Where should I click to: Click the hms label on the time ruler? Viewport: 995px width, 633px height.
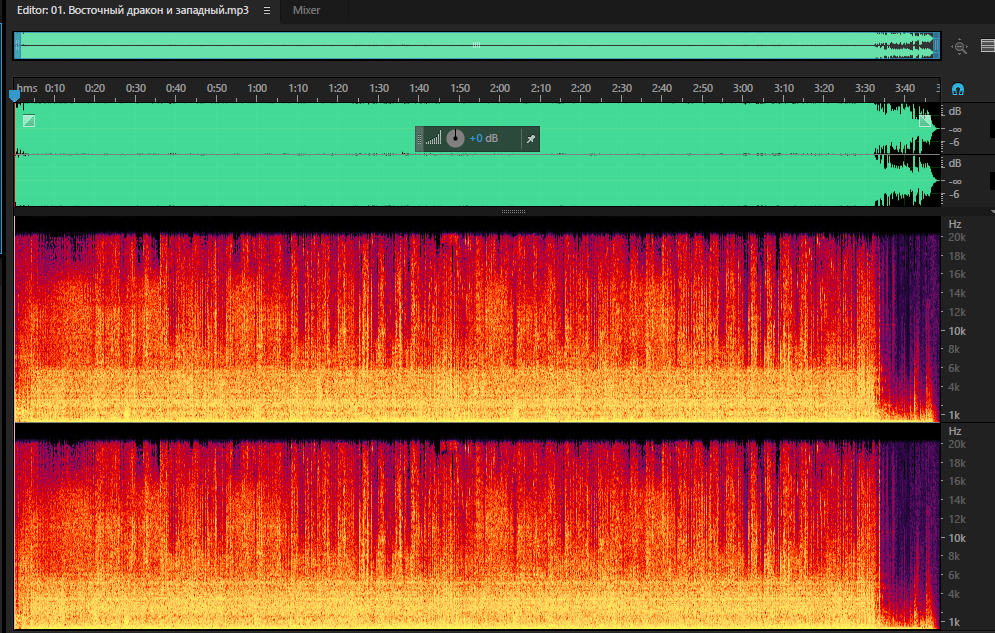click(x=27, y=88)
